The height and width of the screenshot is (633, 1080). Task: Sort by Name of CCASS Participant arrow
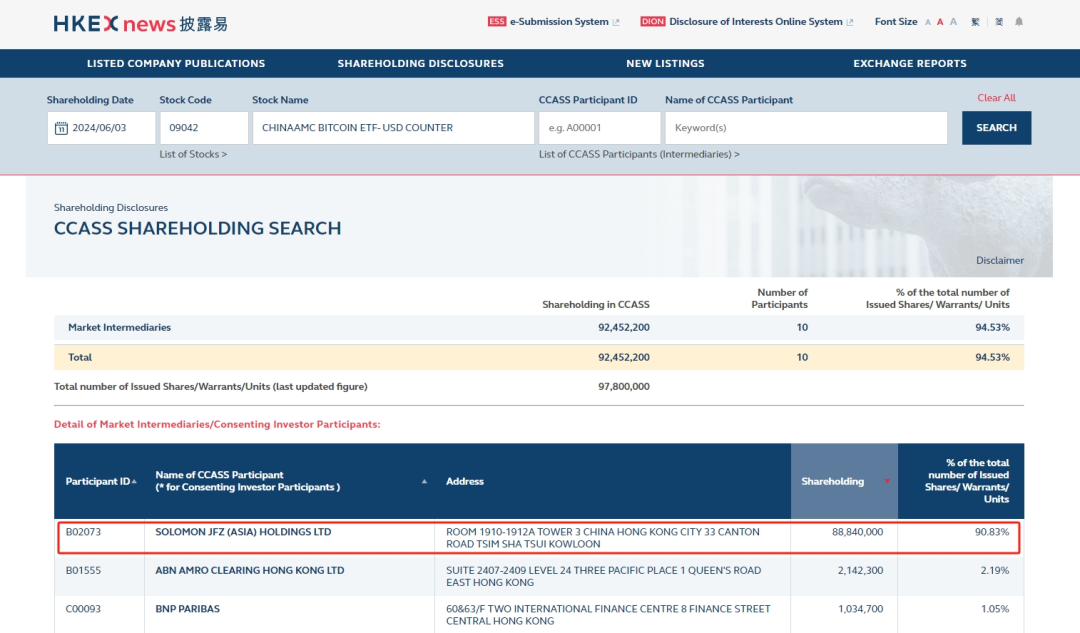point(424,481)
